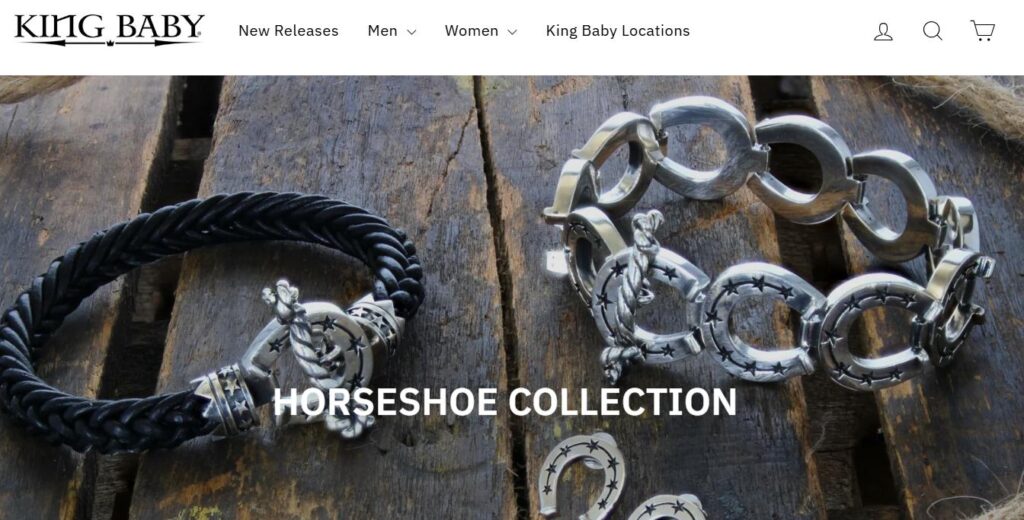Viewport: 1024px width, 520px height.
Task: Visit King Baby Locations page
Action: pyautogui.click(x=618, y=31)
